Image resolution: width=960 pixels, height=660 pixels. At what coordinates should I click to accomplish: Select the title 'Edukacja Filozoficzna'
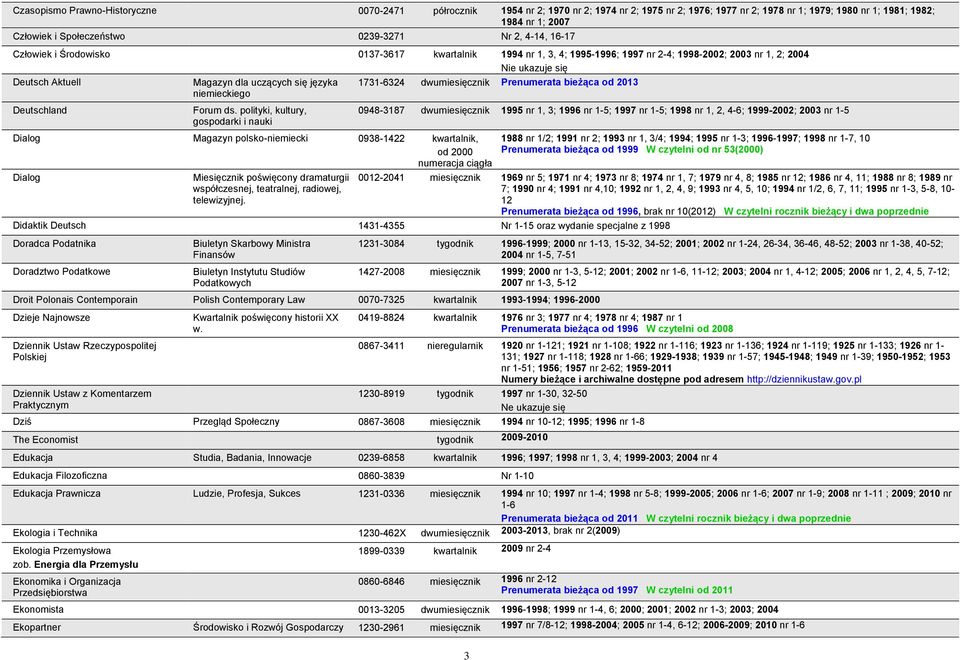tap(60, 476)
